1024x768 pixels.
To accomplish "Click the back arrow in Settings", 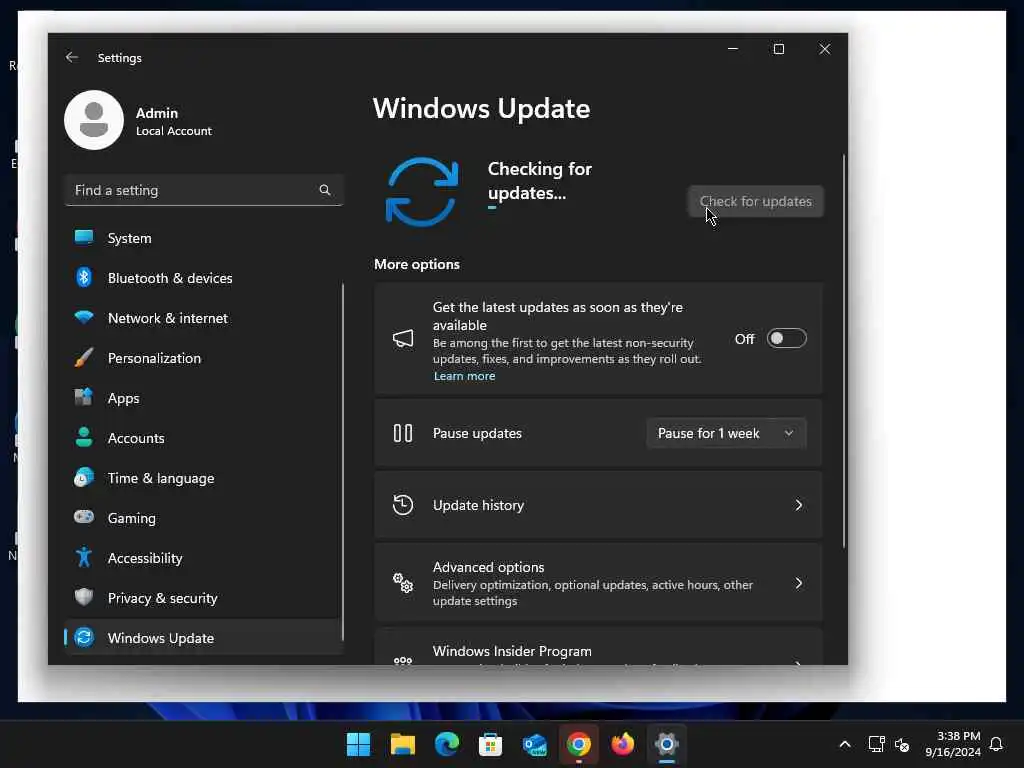I will [72, 57].
